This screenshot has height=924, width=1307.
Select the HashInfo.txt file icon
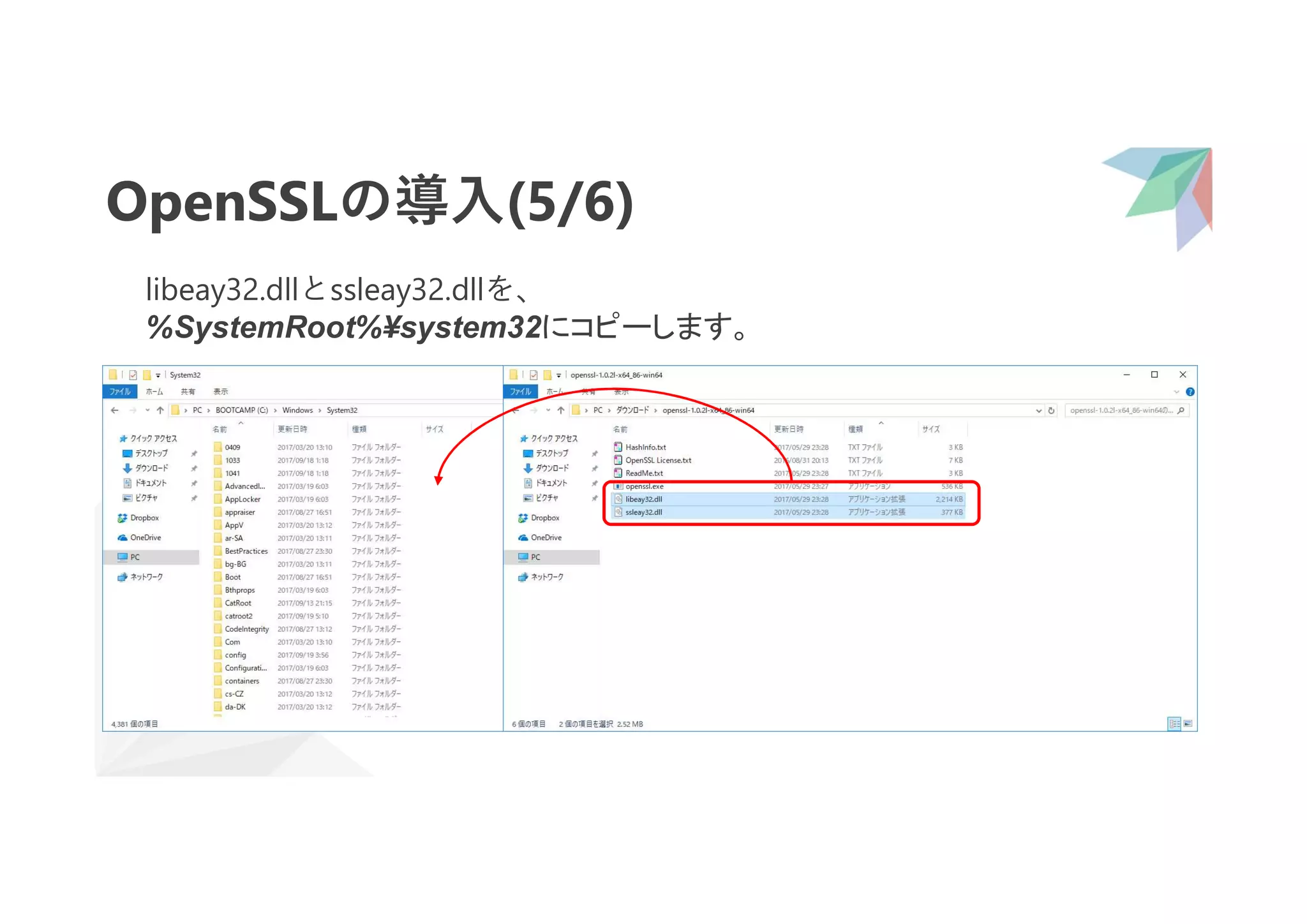coord(618,447)
